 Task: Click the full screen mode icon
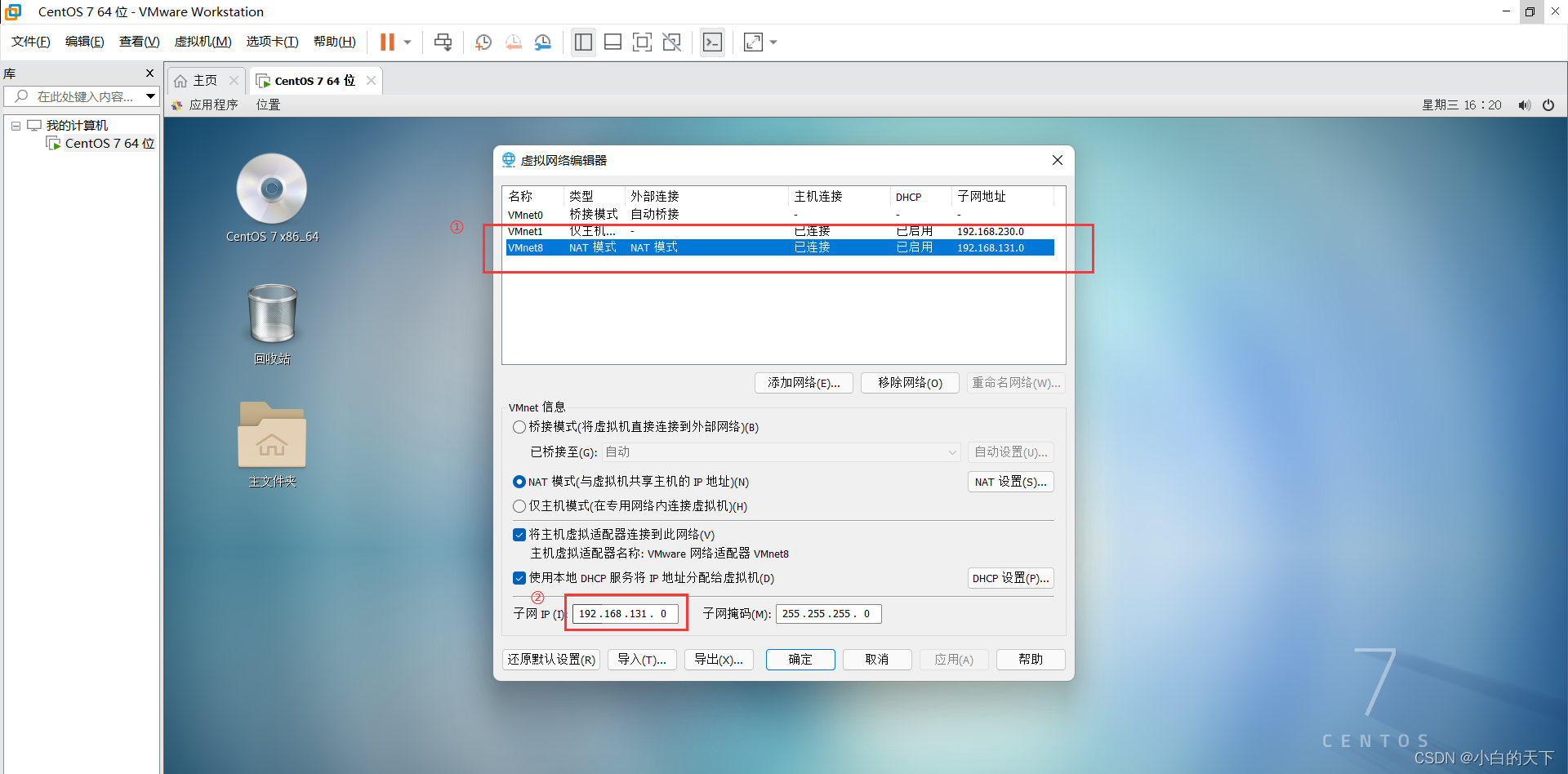pos(643,42)
